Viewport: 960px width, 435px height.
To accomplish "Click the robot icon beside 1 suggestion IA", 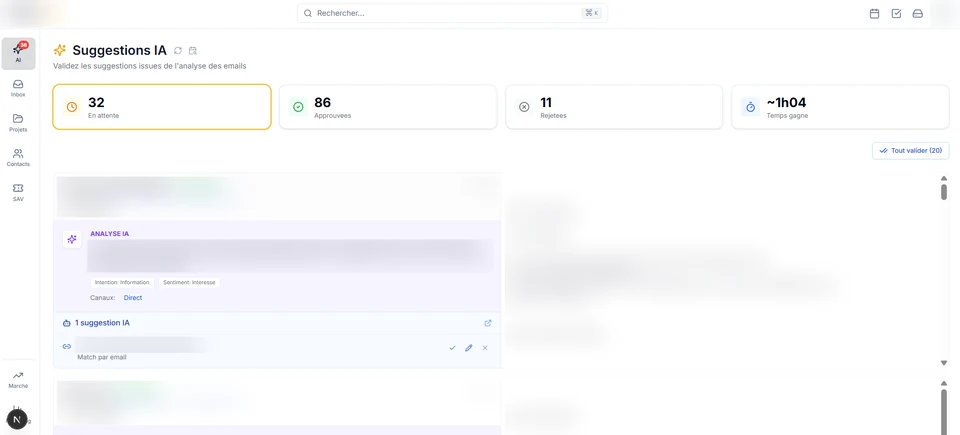I will point(67,323).
